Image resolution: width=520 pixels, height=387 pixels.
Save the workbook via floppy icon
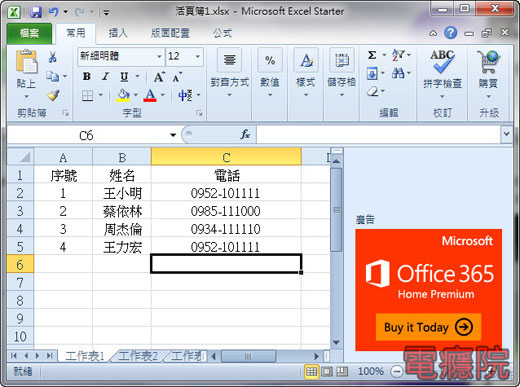(x=36, y=12)
